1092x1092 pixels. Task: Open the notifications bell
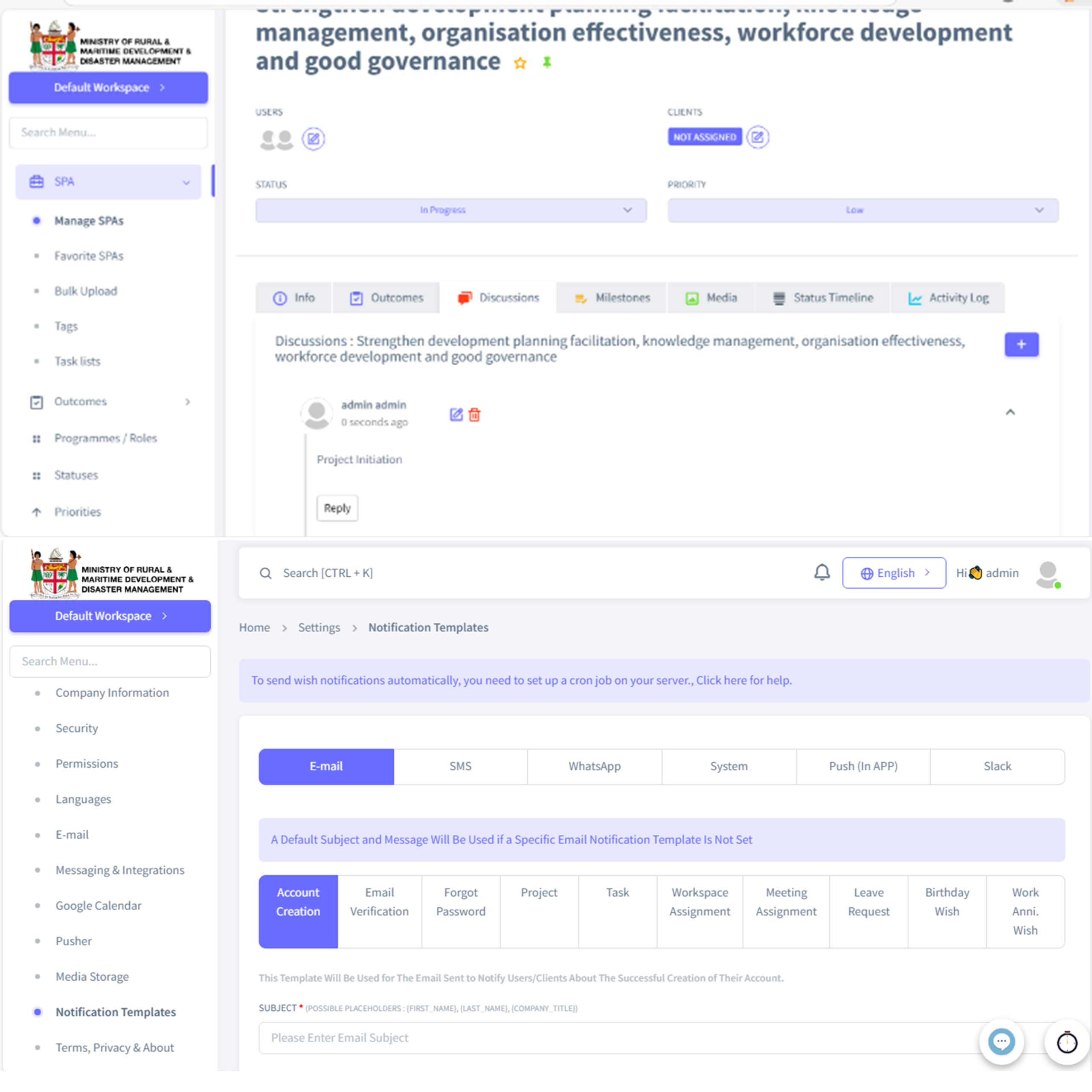[822, 572]
